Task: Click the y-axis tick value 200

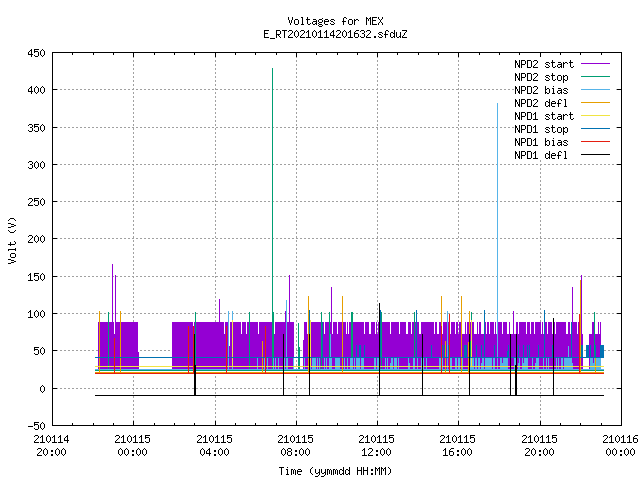Action: pos(36,239)
